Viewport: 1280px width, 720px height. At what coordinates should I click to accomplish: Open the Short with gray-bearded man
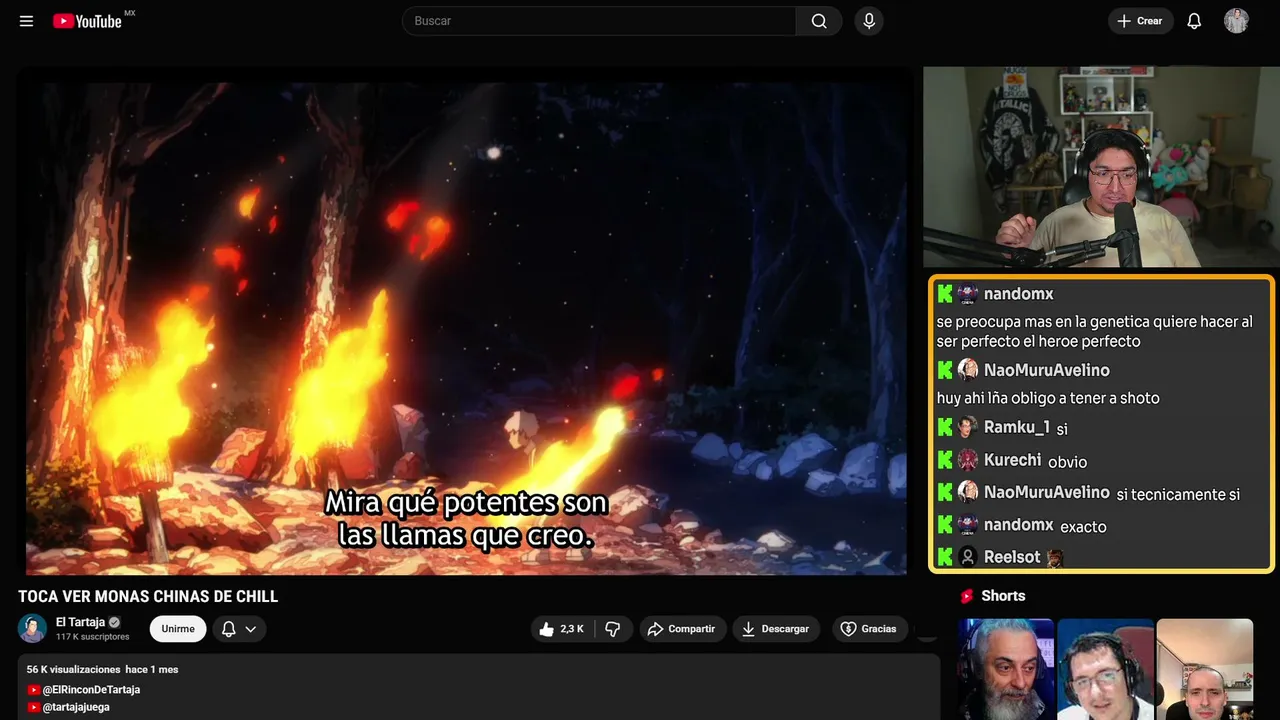tap(1006, 669)
